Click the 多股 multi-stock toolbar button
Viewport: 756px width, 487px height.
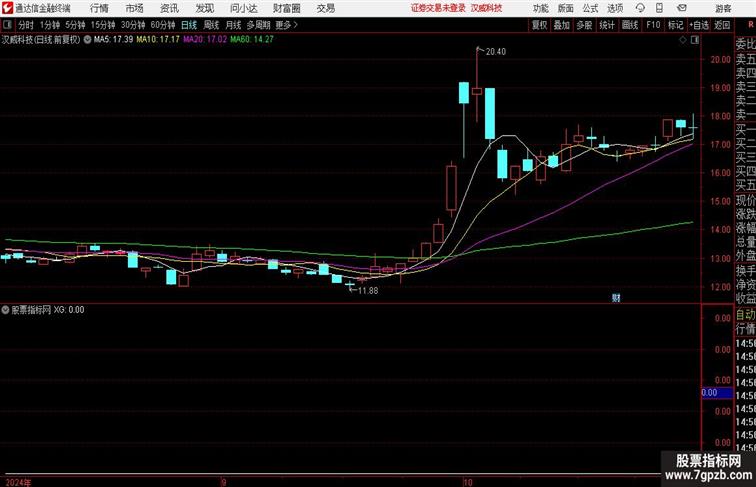pyautogui.click(x=584, y=25)
